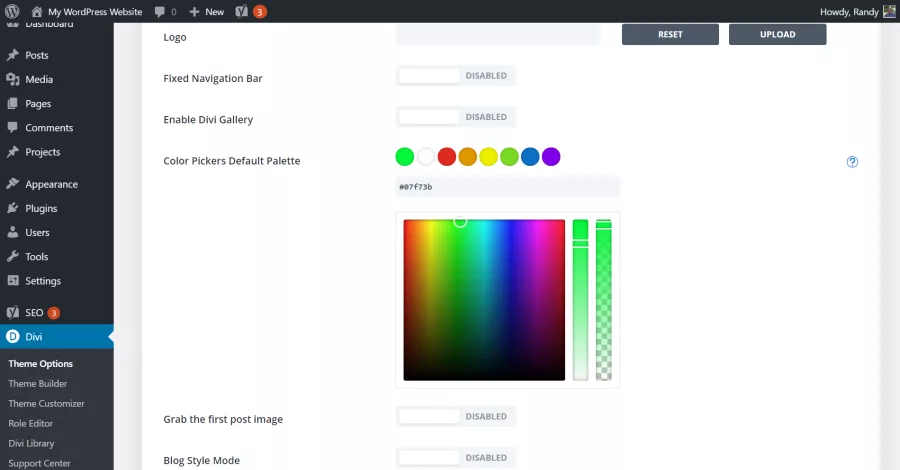Open Theme Customizer submenu item
900x470 pixels.
click(x=46, y=403)
